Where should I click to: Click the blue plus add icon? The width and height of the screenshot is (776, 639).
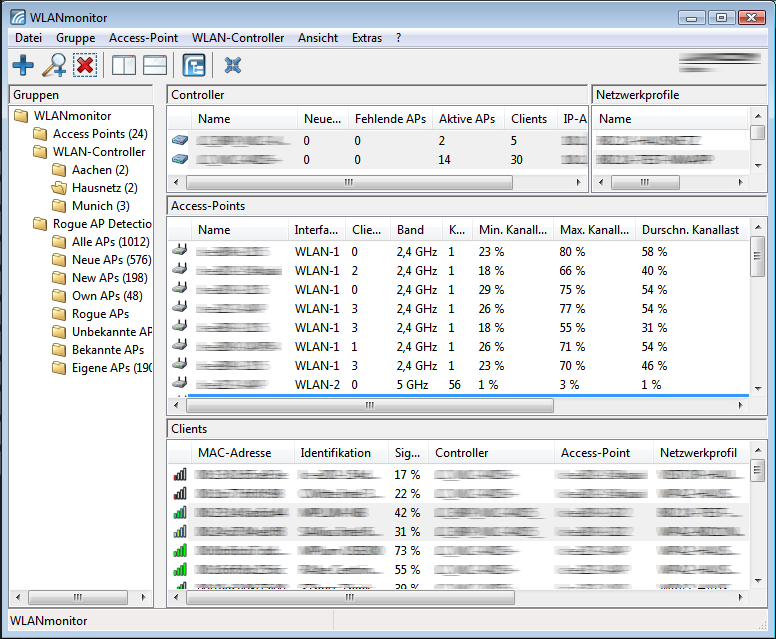pos(23,66)
